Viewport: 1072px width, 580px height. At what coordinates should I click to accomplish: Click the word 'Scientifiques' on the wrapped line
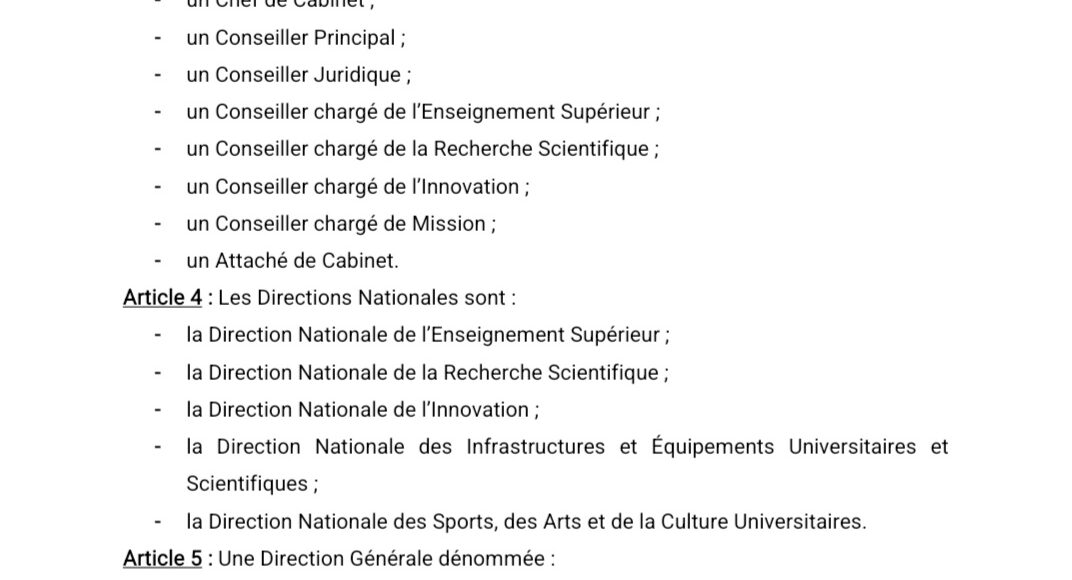(247, 484)
